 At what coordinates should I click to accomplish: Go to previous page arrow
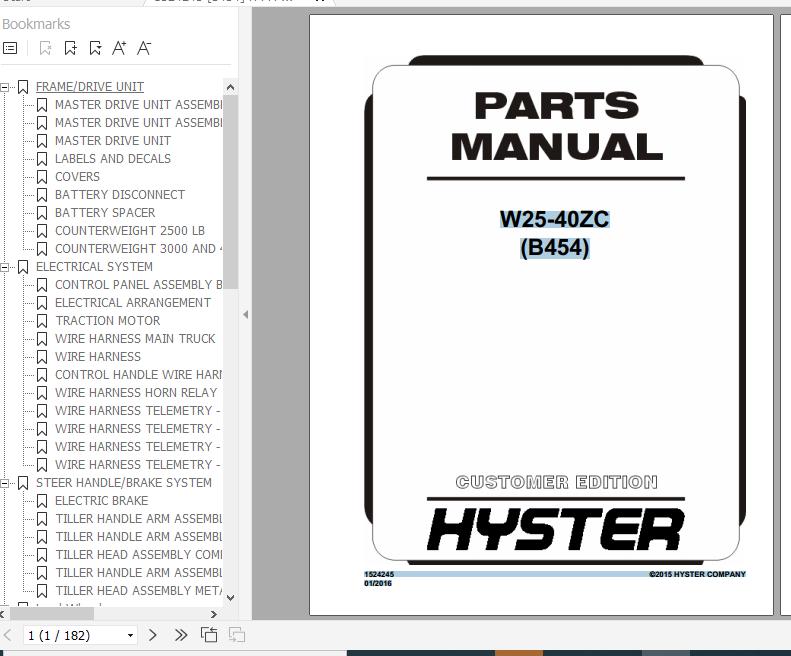click(8, 635)
